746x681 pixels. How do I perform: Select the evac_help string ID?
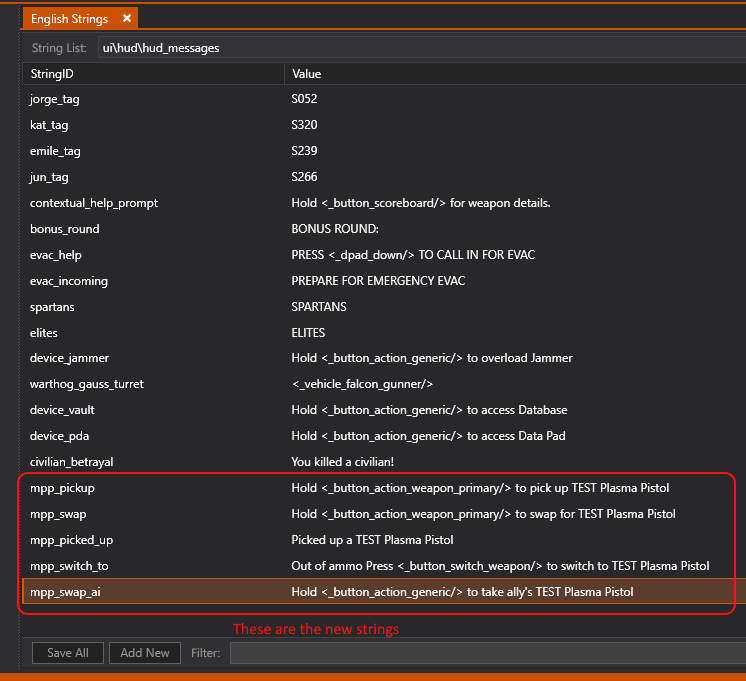tap(56, 255)
